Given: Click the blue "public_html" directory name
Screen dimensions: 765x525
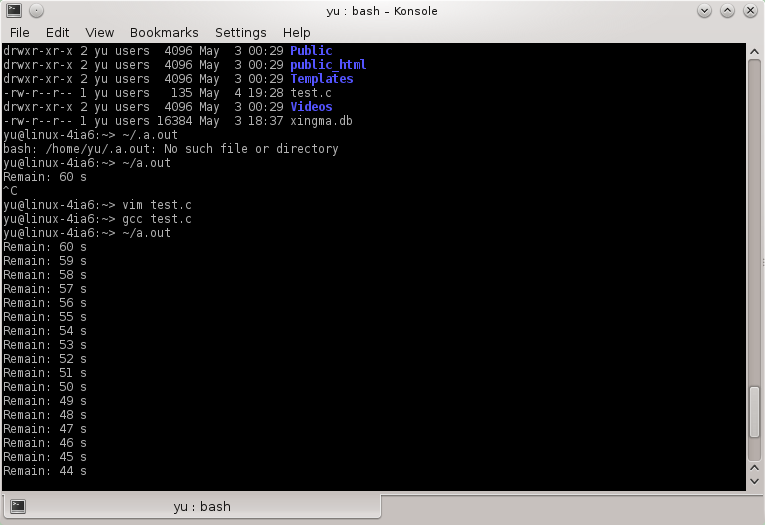Looking at the screenshot, I should (x=328, y=65).
